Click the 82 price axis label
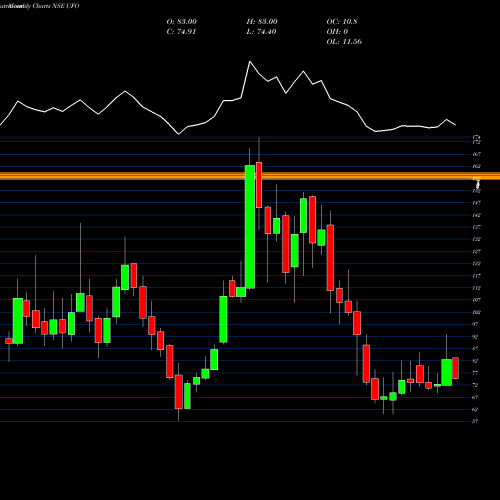500x500 pixels. tap(476, 361)
